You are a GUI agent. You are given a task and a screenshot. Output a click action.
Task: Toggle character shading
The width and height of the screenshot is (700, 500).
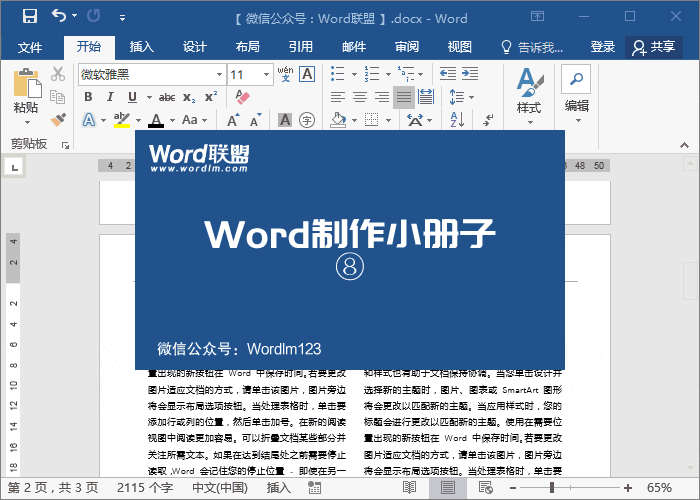[x=284, y=120]
